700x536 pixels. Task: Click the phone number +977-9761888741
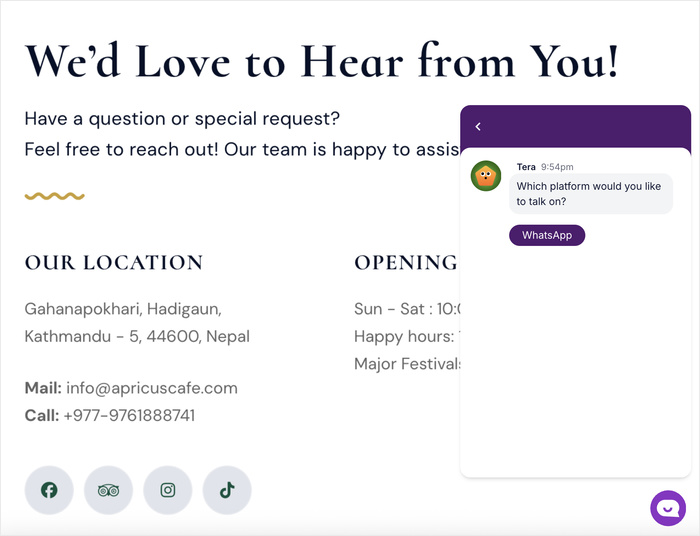[x=129, y=415]
